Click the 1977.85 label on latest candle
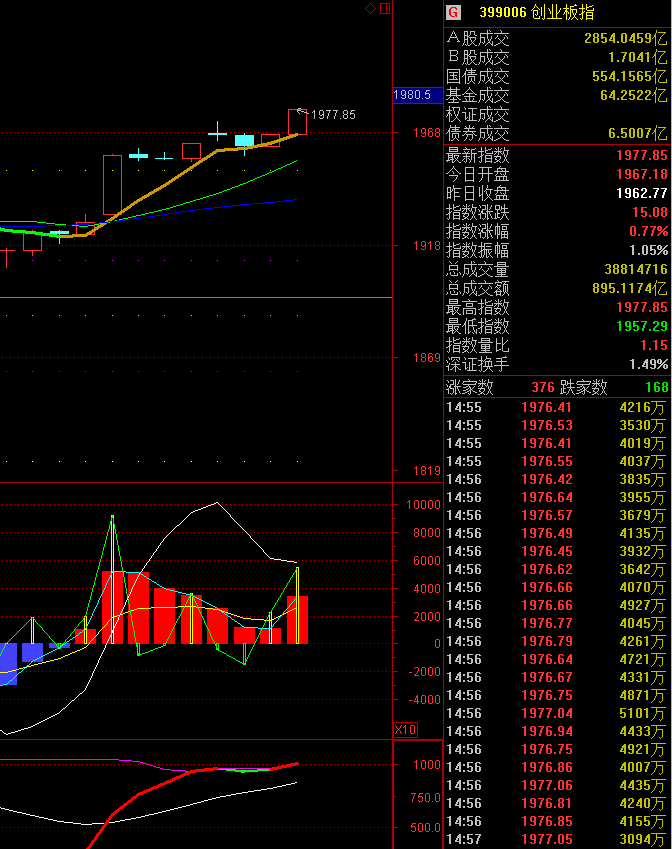Screen dimensions: 672x849 (x=333, y=115)
